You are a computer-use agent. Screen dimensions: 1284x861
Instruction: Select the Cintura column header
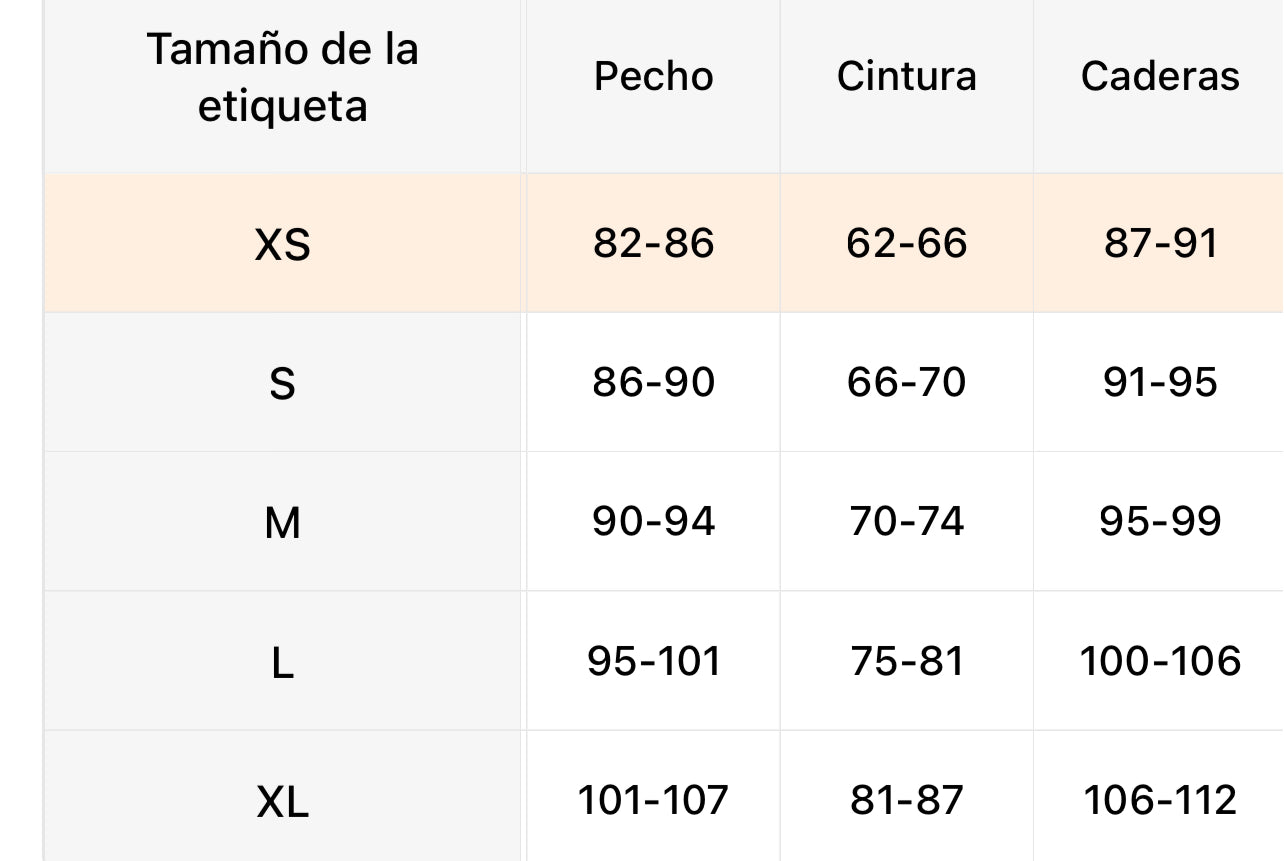[906, 77]
